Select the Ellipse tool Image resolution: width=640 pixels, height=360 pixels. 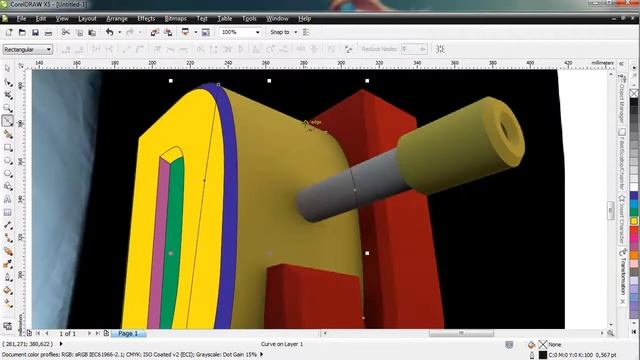tap(7, 160)
